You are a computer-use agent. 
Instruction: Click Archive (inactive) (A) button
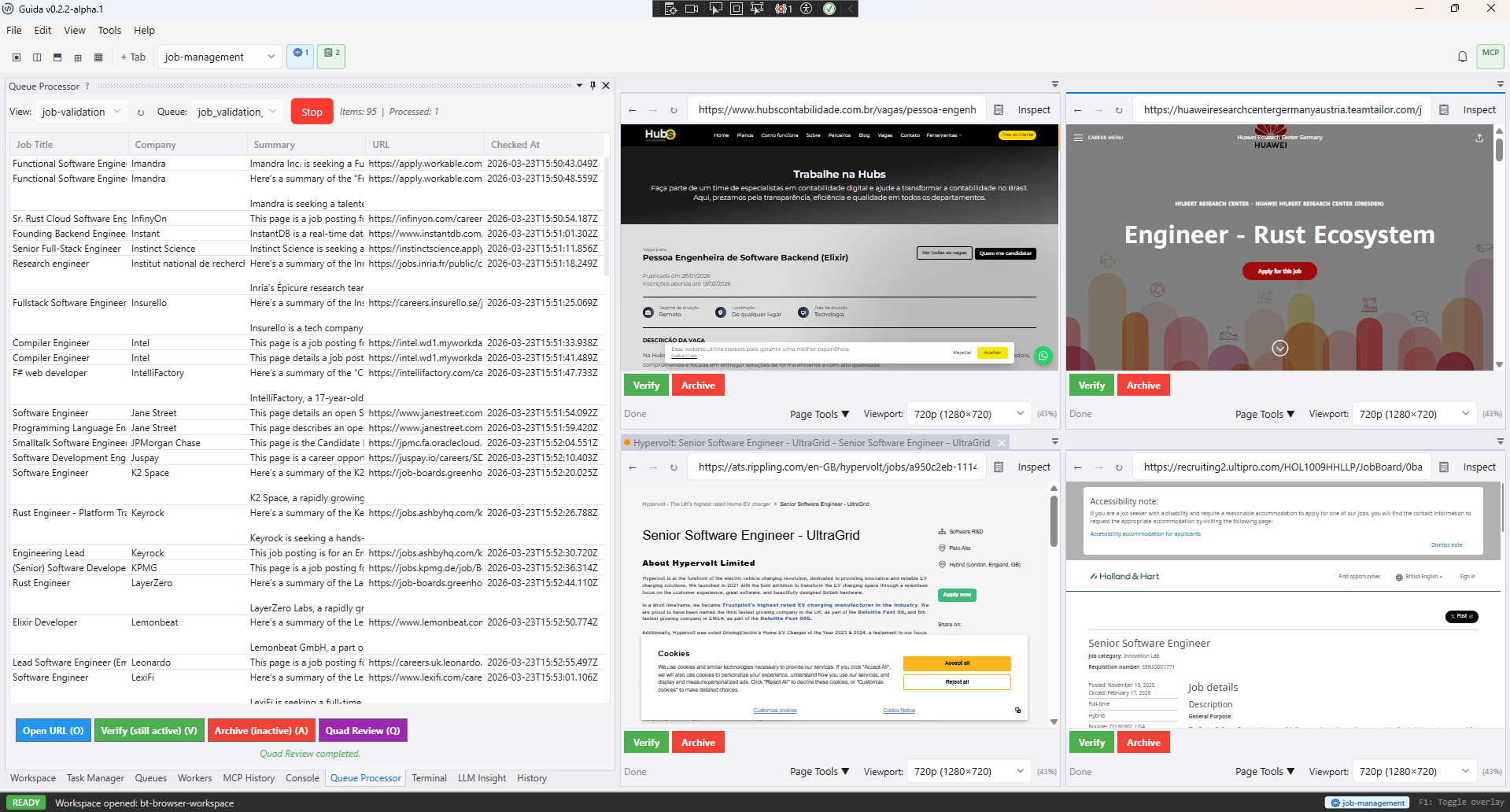(261, 731)
